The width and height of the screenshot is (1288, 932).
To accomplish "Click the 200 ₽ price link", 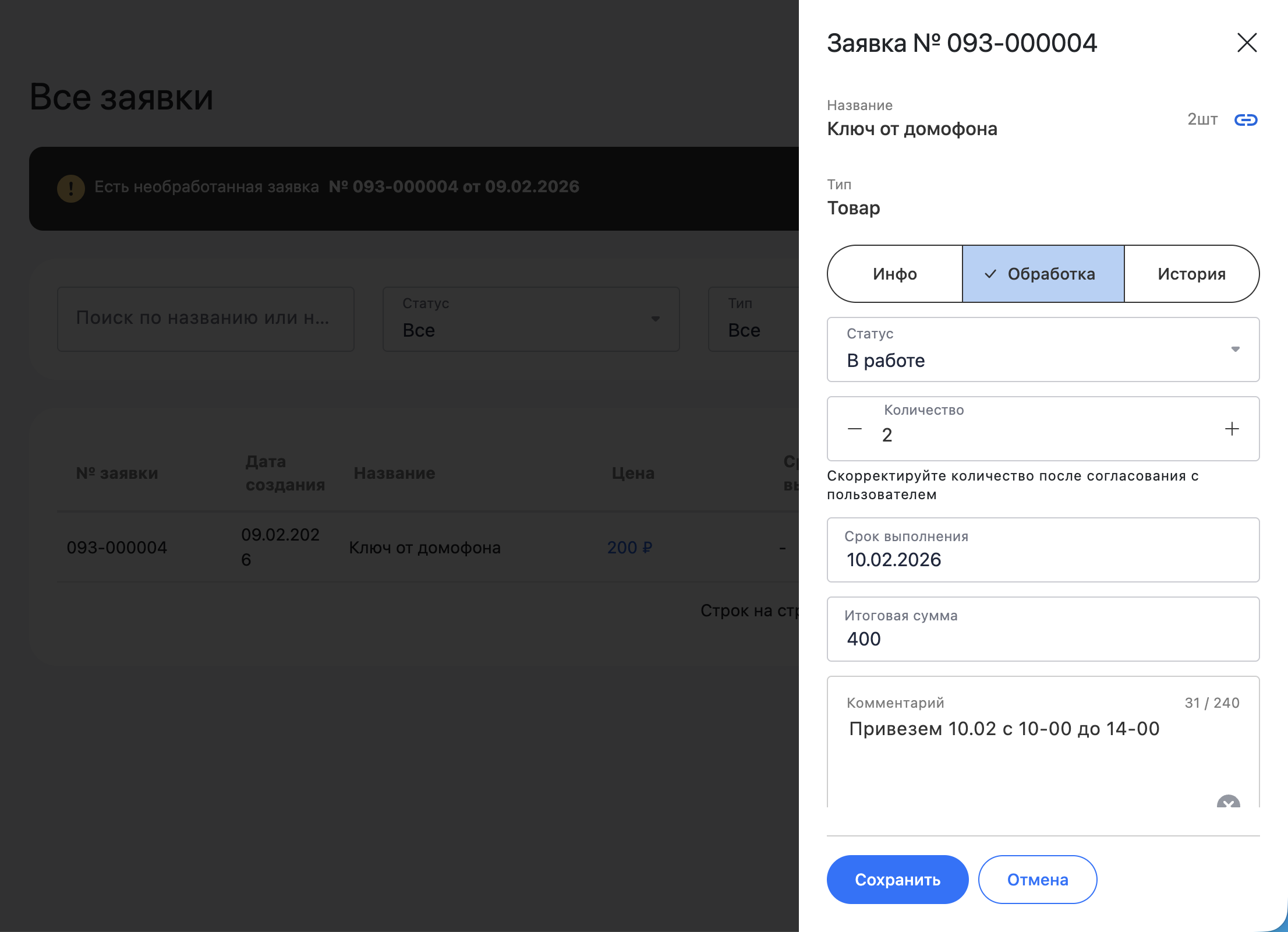I will [629, 548].
